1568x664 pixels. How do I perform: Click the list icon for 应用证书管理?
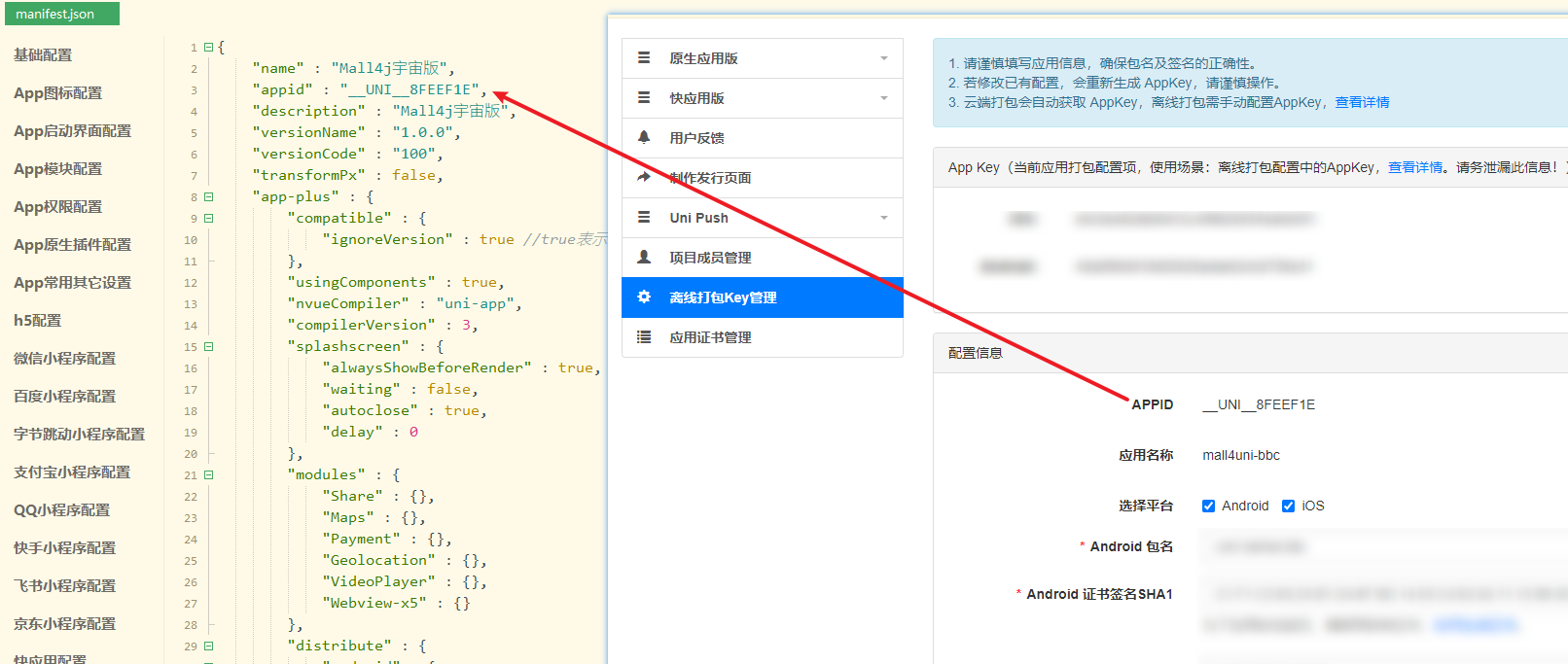click(x=644, y=337)
